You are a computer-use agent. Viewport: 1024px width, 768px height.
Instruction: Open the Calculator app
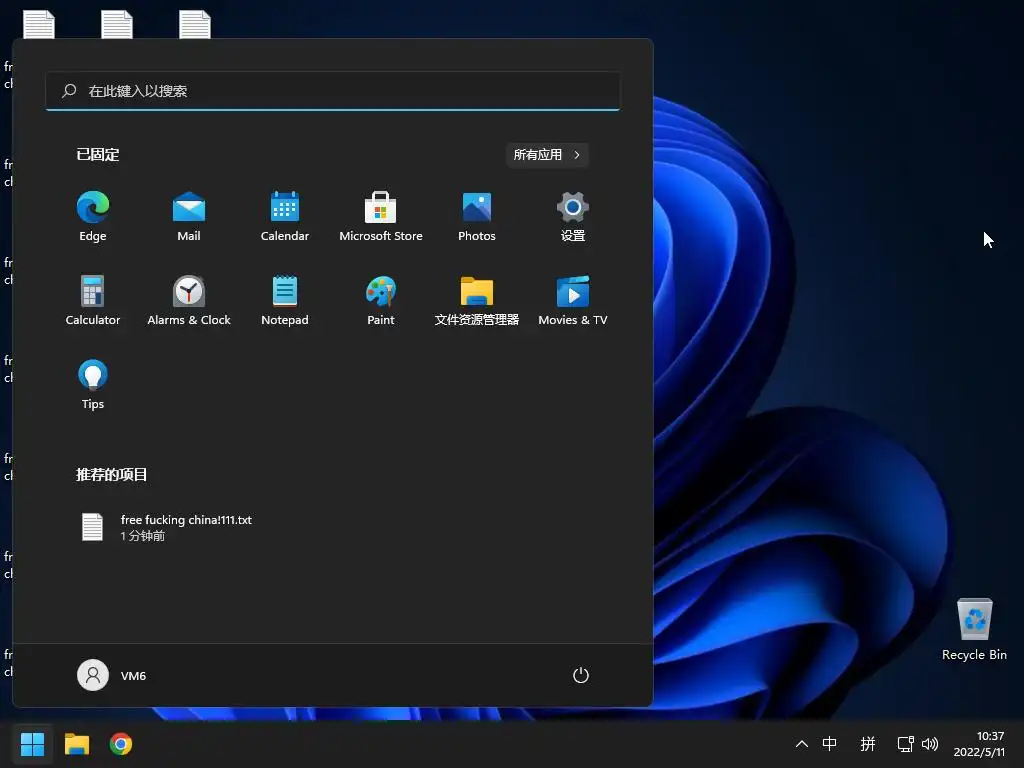(x=93, y=300)
